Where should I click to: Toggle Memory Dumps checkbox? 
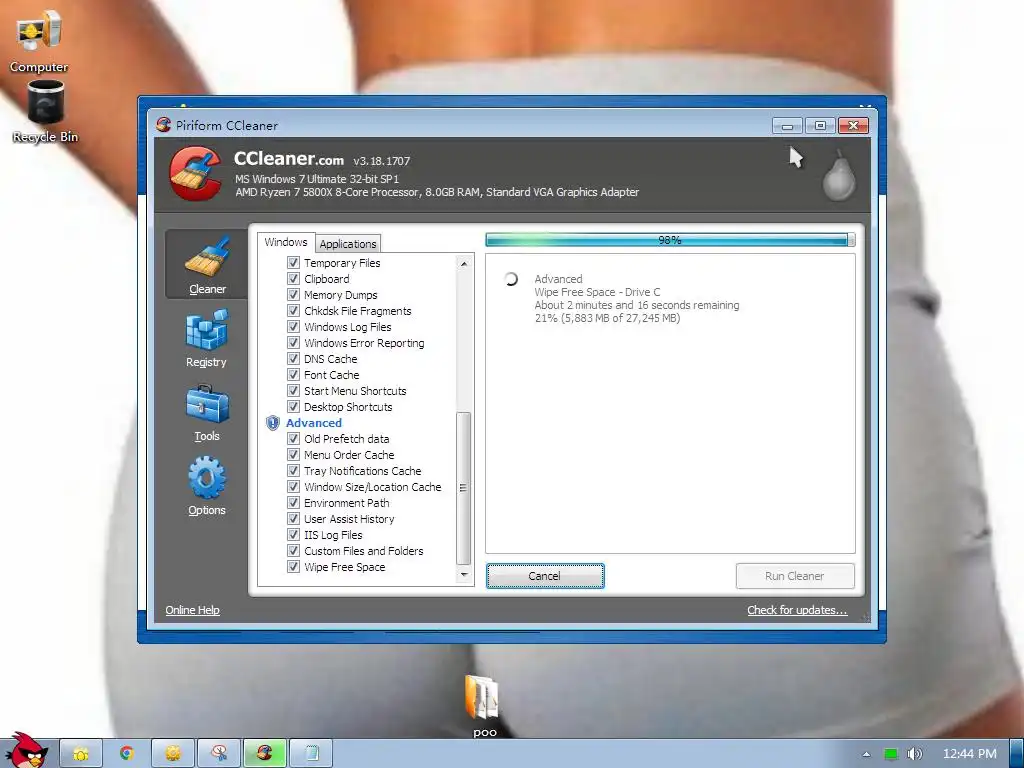[293, 295]
